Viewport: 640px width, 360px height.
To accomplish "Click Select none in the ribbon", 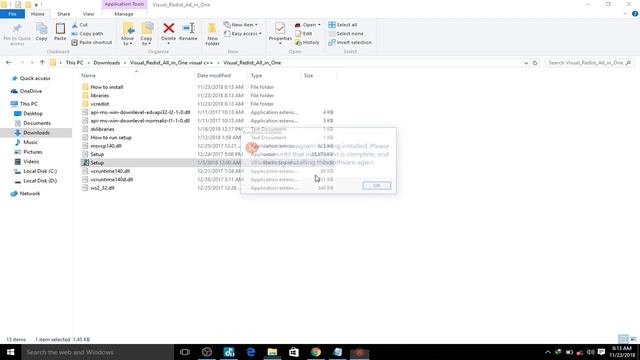I will [346, 33].
